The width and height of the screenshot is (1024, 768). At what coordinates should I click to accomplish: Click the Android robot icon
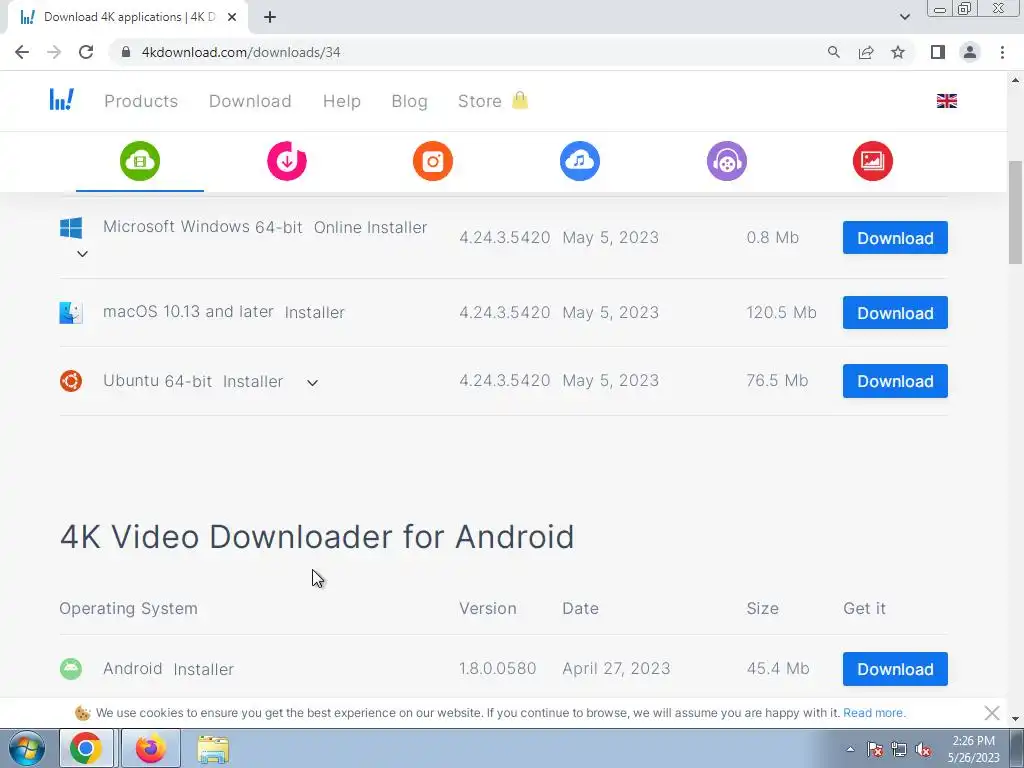coord(71,669)
